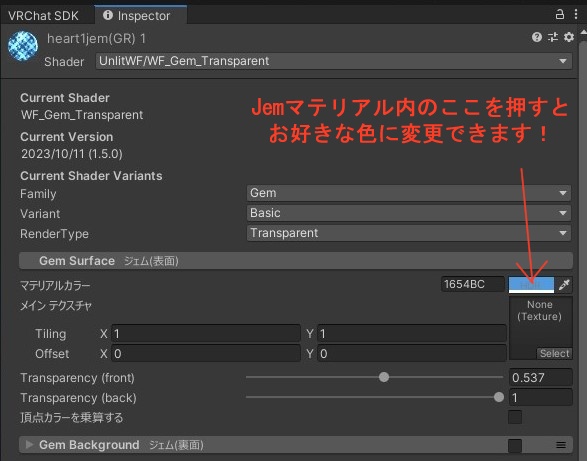Click the material name heart1jem(GR) 1
587x461 pixels.
97,39
